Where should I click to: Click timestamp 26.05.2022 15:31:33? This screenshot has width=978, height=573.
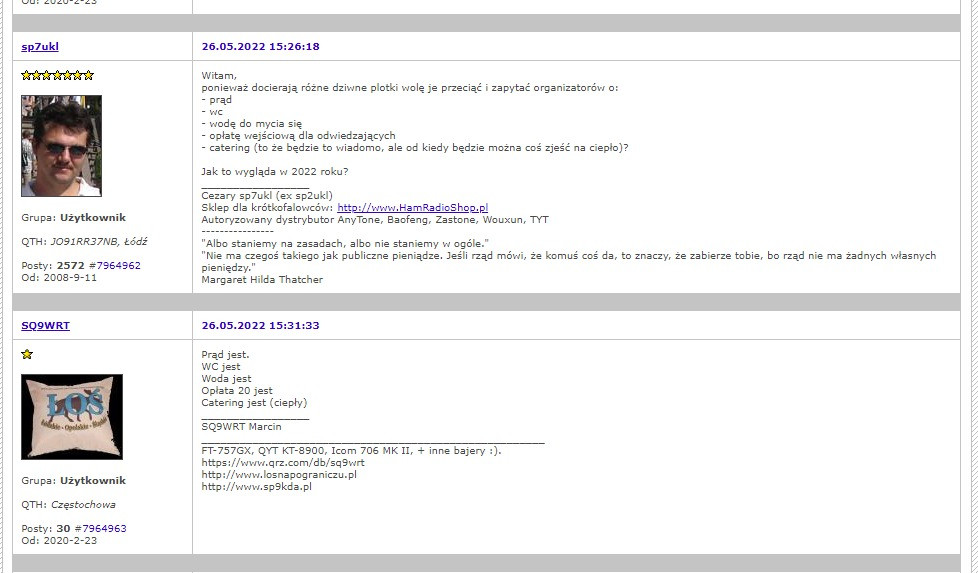click(261, 325)
